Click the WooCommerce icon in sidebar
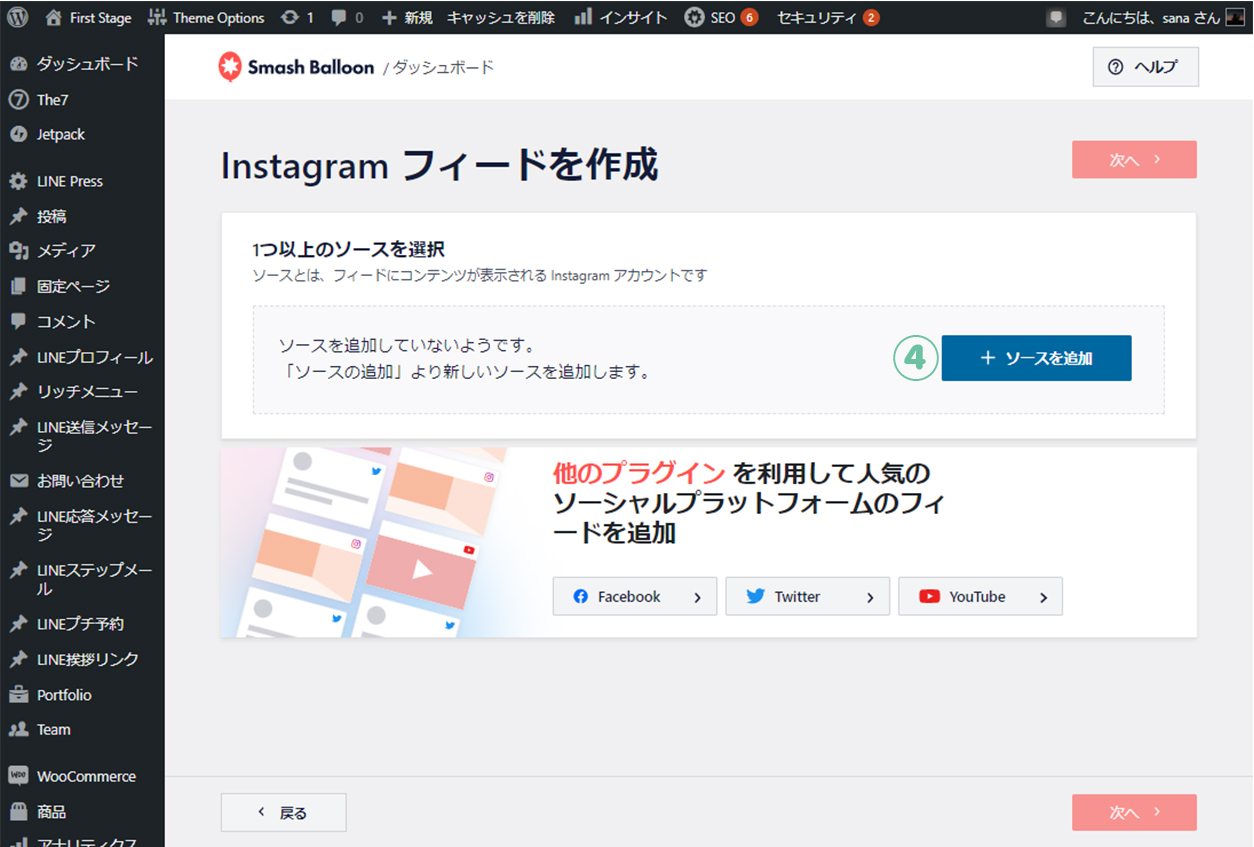The width and height of the screenshot is (1254, 847). 18,776
